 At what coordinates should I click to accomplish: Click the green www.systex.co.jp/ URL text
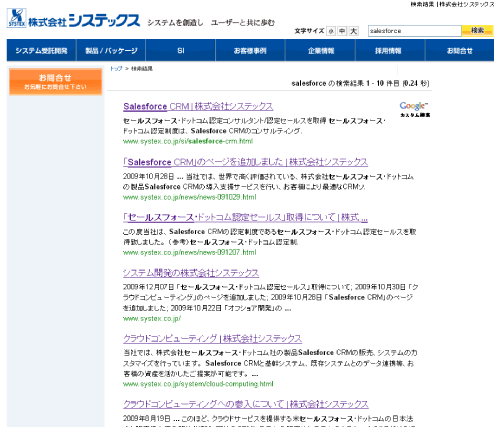coord(152,318)
